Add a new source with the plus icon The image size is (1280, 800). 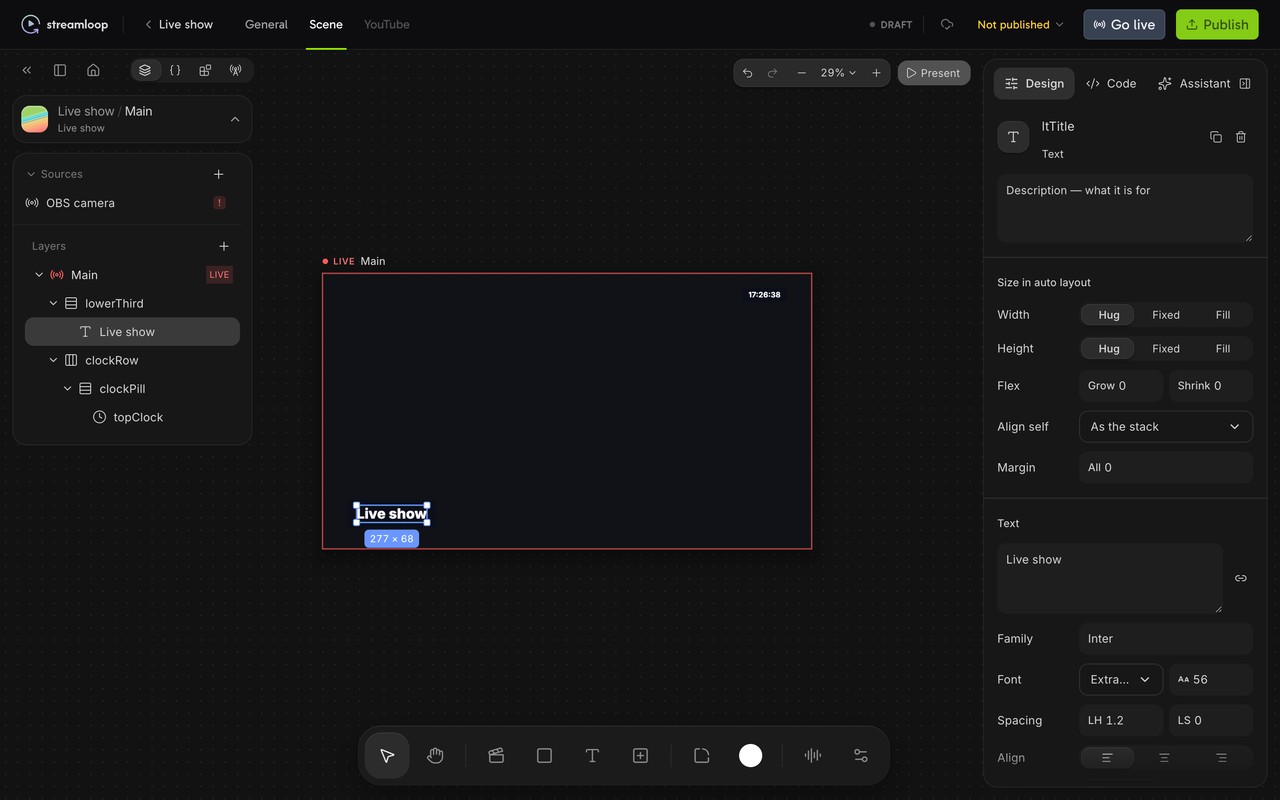219,174
